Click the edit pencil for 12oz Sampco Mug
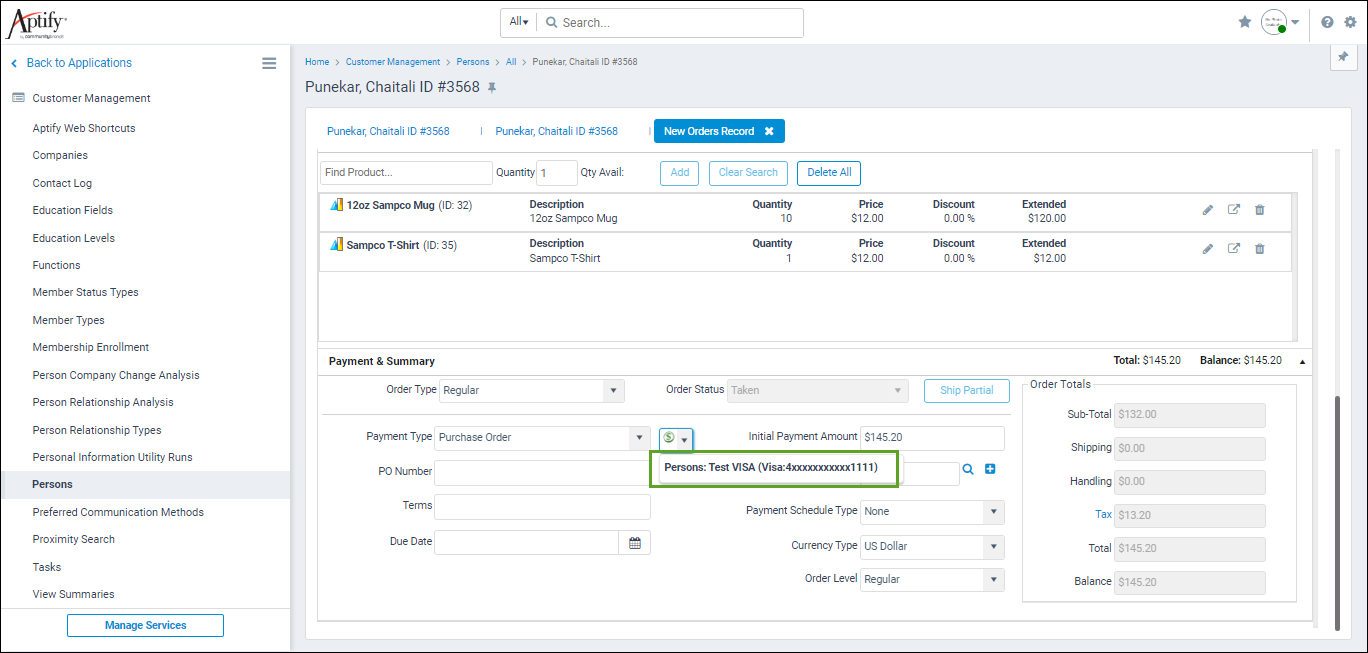The height and width of the screenshot is (653, 1368). click(1208, 210)
